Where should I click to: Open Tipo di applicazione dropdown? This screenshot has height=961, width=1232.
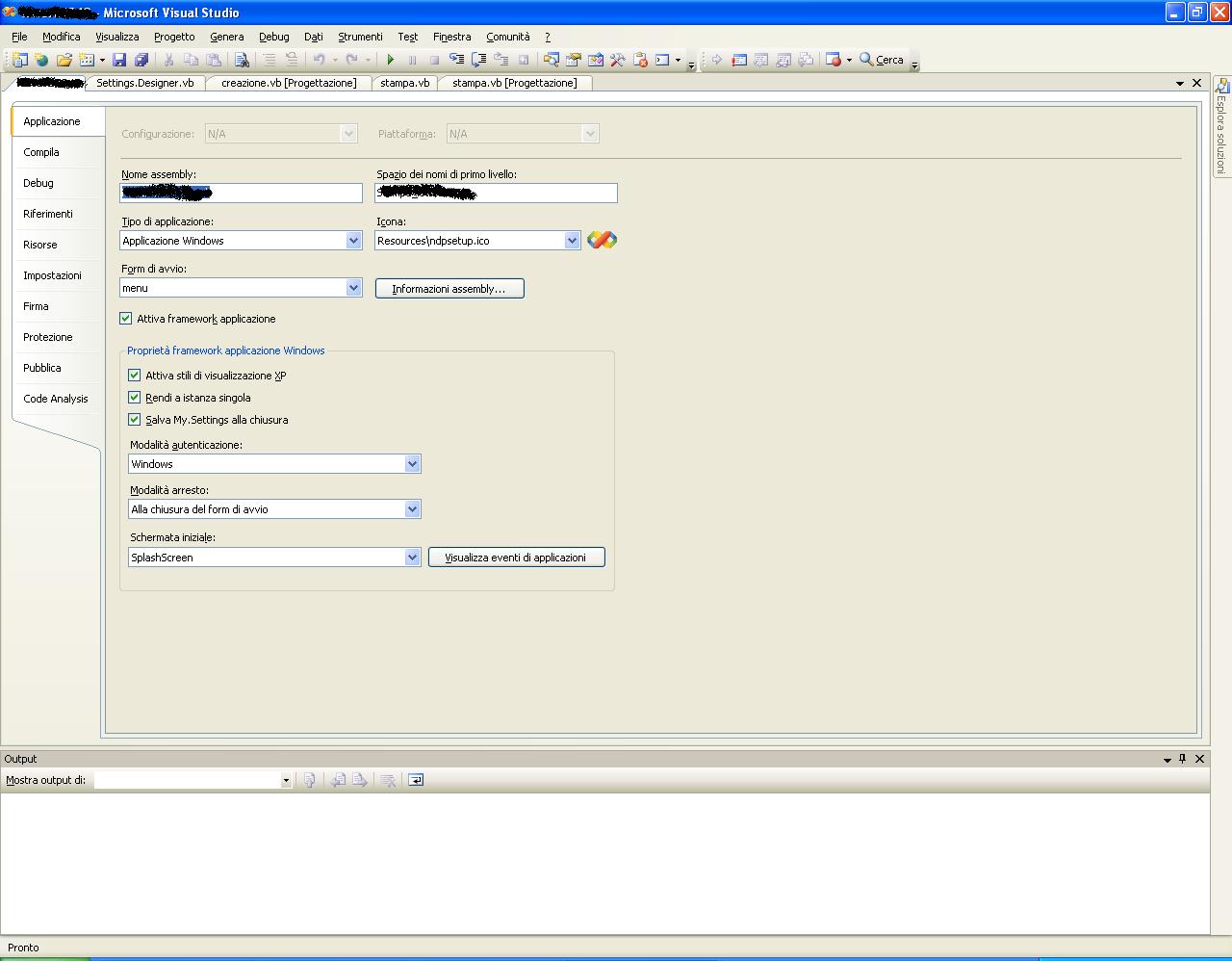pyautogui.click(x=353, y=241)
